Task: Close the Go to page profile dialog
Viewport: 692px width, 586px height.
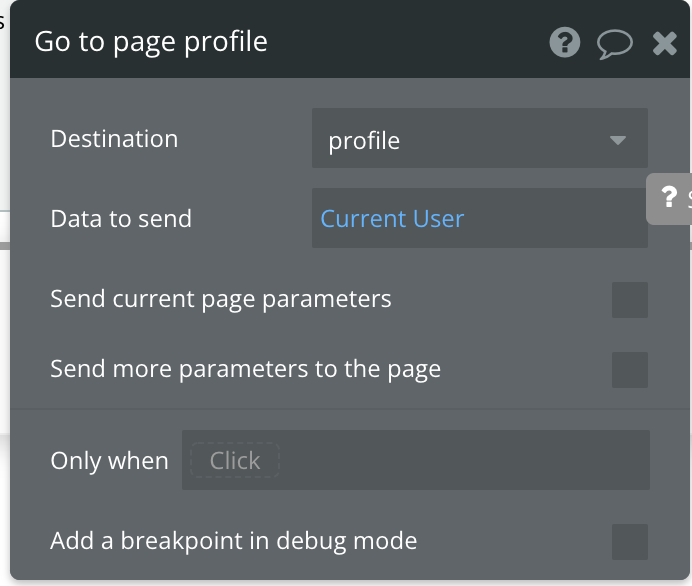Action: click(664, 43)
